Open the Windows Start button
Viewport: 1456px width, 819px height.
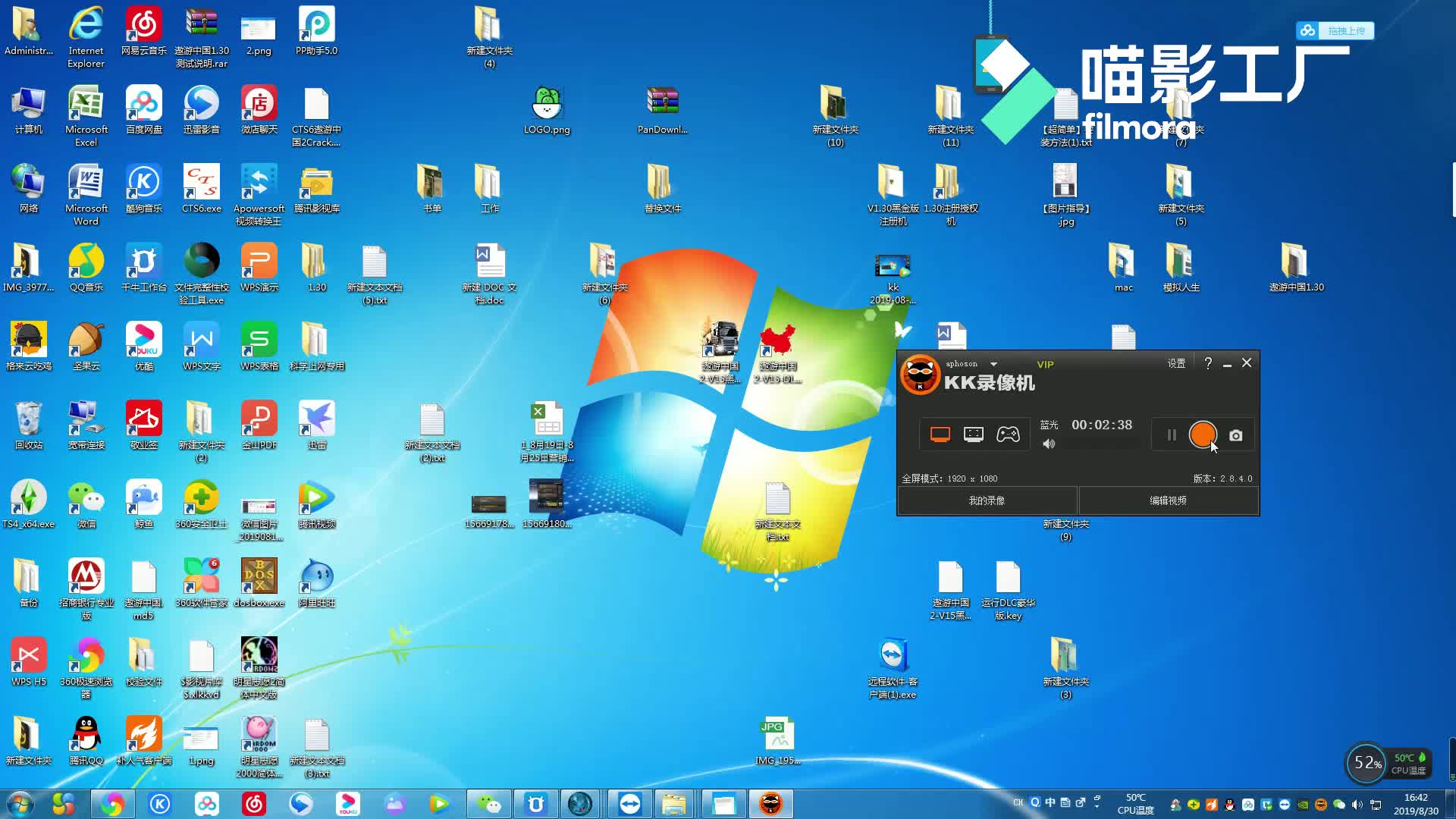[x=20, y=804]
